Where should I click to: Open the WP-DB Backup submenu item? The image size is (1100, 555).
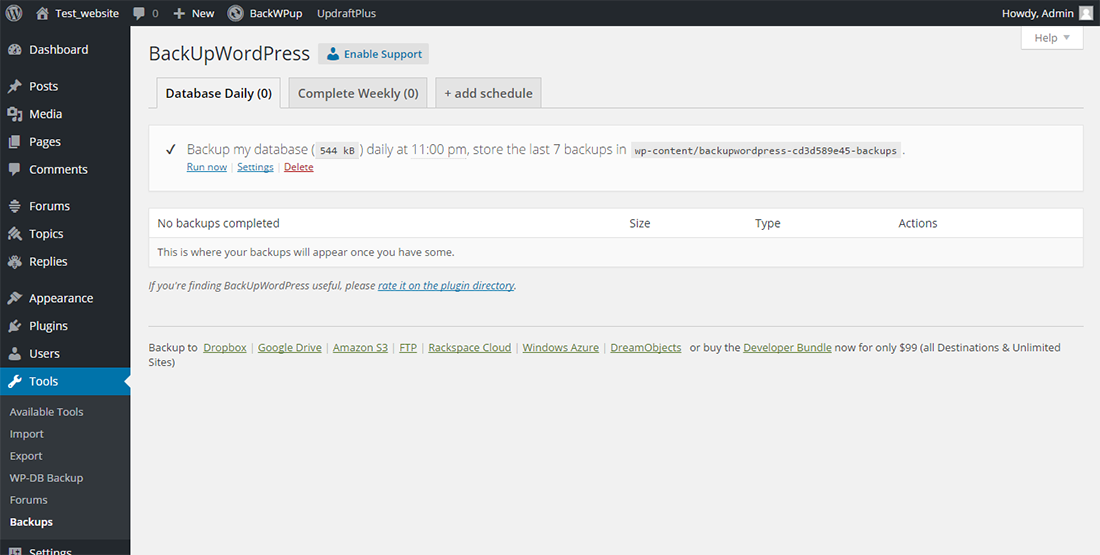(46, 478)
